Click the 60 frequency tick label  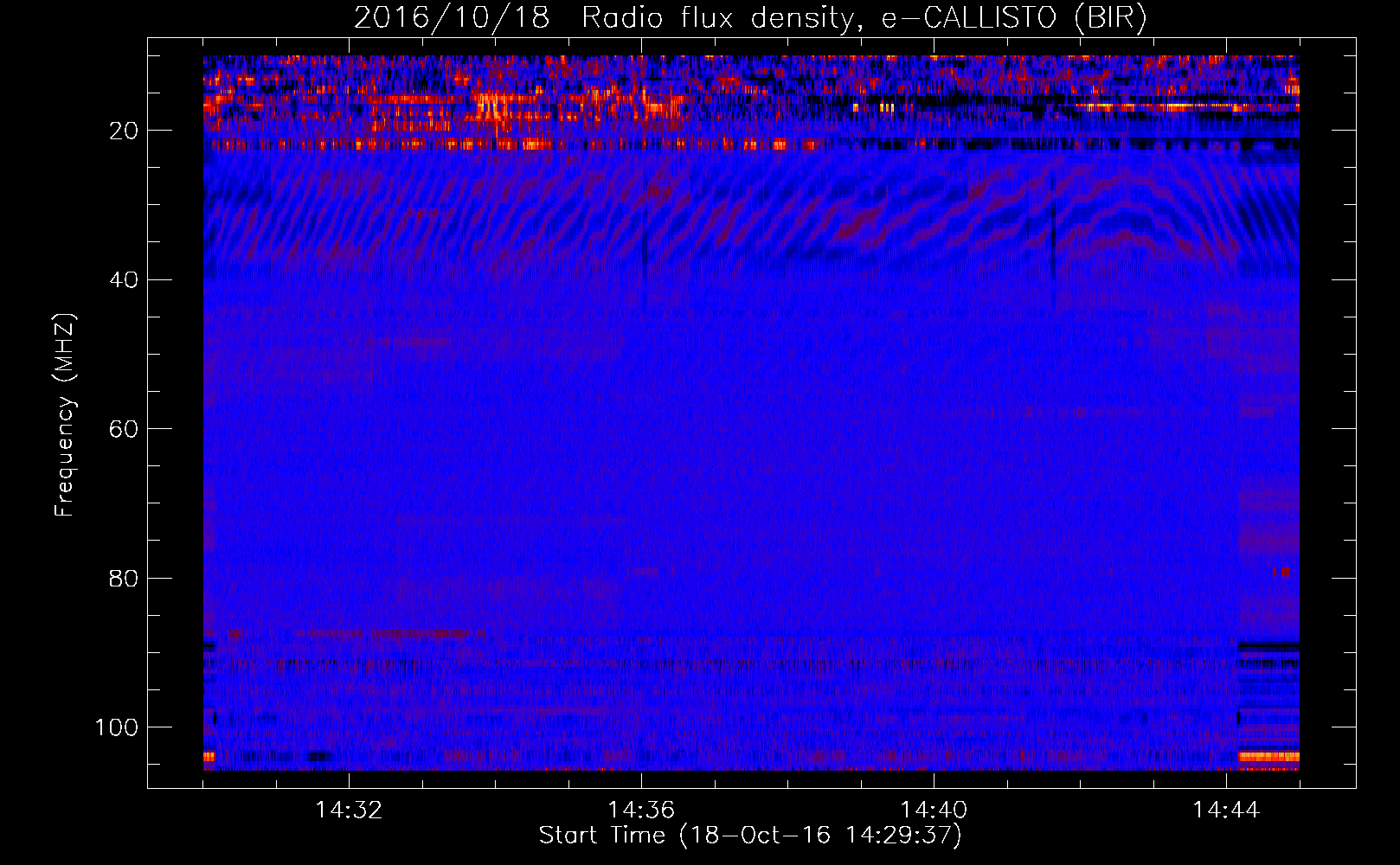(x=124, y=429)
